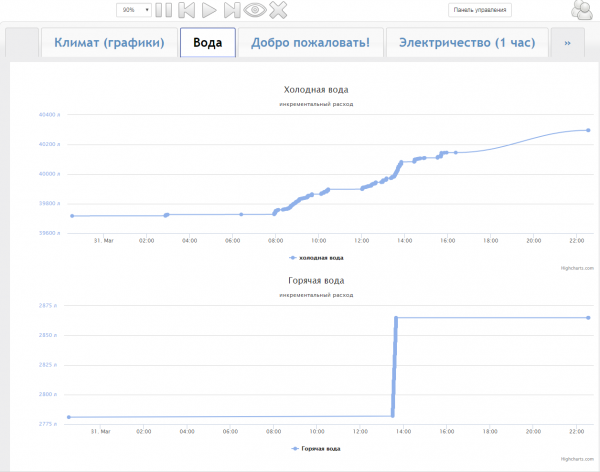Screen dimensions: 600x472
Task: Click the blank leftmost tab
Action: 21,43
